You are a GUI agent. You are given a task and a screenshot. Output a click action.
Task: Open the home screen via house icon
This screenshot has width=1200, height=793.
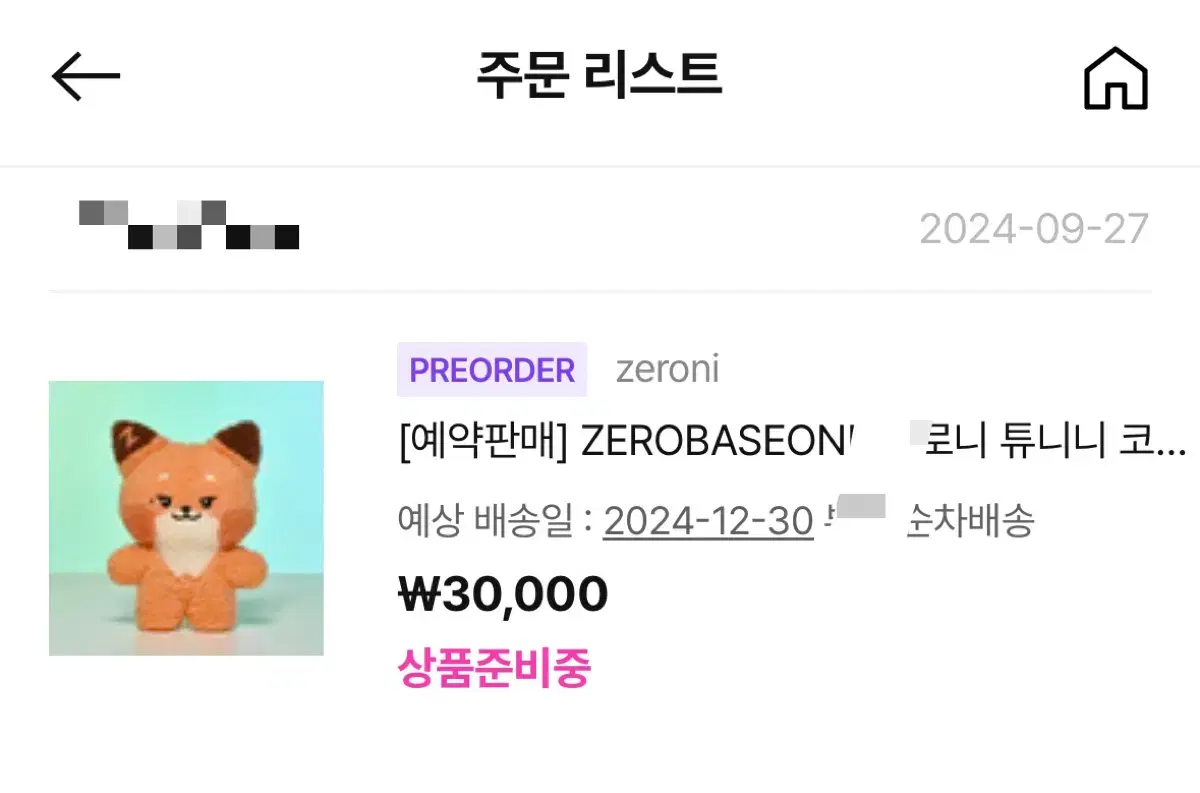click(1116, 78)
